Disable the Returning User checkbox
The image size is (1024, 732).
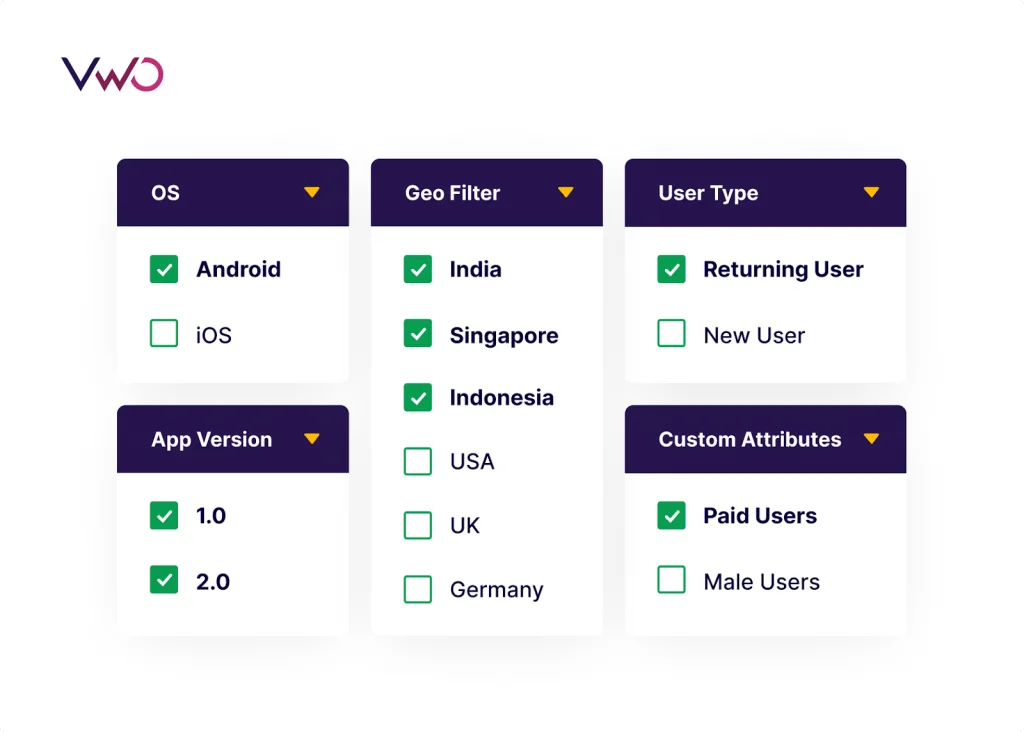(x=672, y=269)
